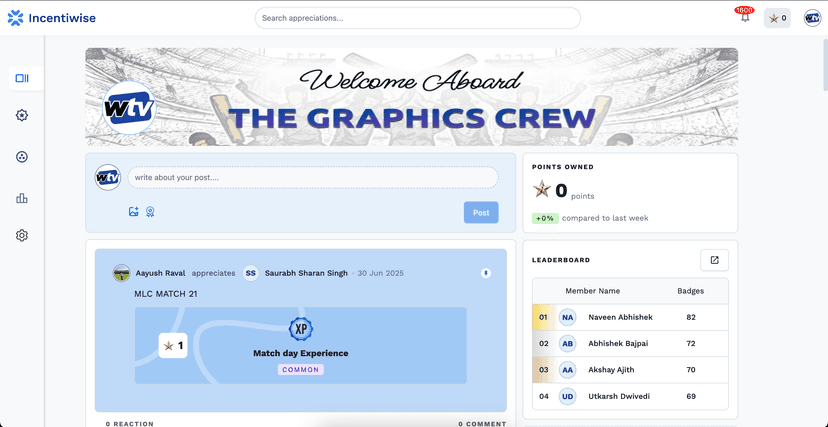Click the people group icon in sidebar
828x427 pixels.
click(22, 157)
